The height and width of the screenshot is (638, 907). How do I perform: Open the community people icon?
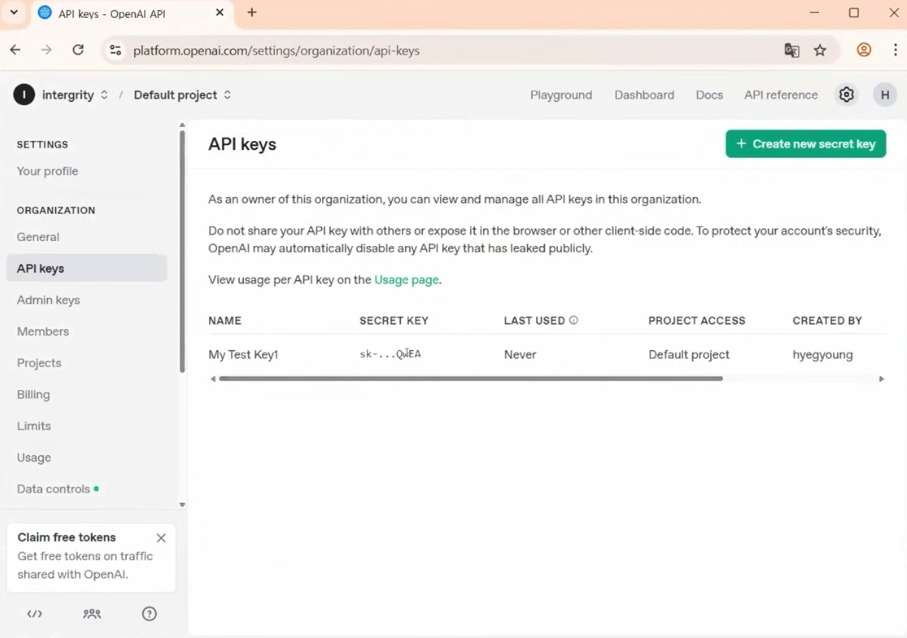pyautogui.click(x=92, y=614)
